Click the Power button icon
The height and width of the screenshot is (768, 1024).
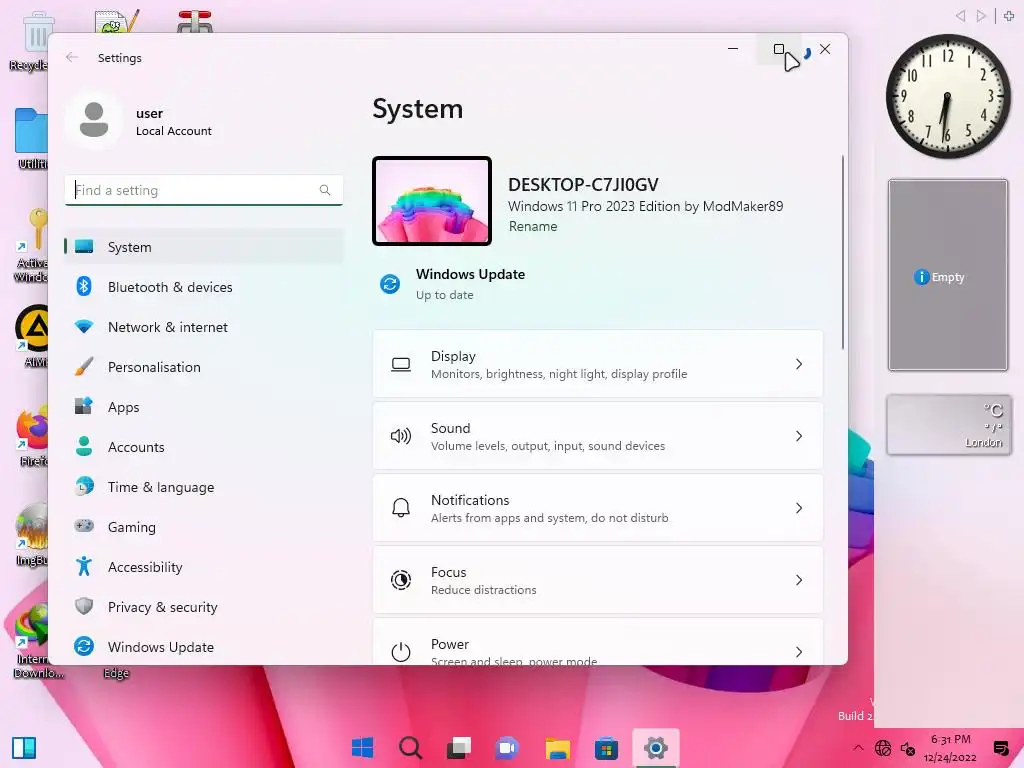coord(401,652)
